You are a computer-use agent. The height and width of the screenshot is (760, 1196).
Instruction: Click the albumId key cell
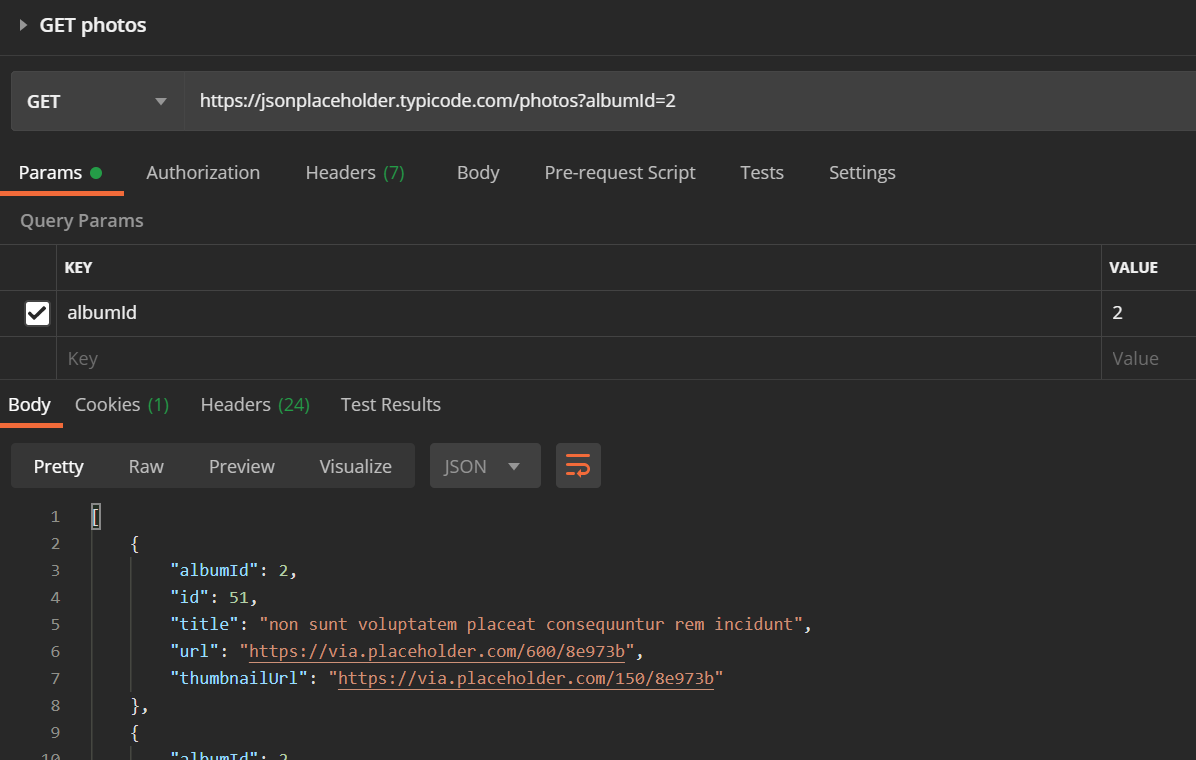click(x=579, y=314)
